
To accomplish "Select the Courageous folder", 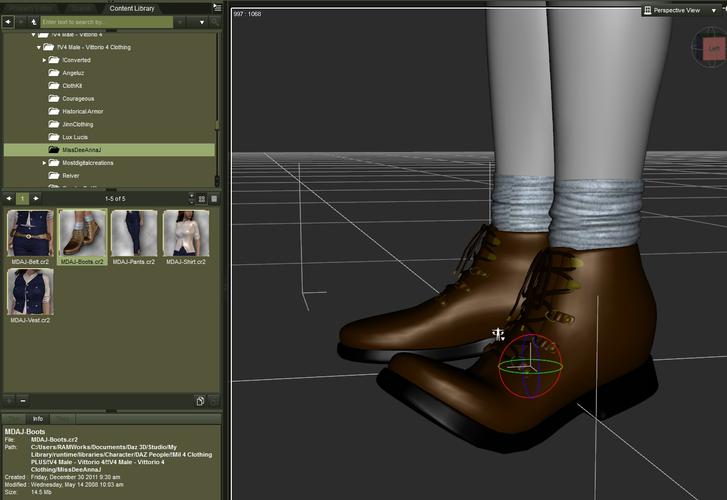I will click(77, 98).
